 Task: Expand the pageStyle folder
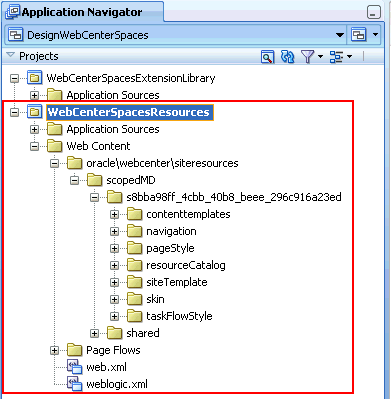point(114,248)
